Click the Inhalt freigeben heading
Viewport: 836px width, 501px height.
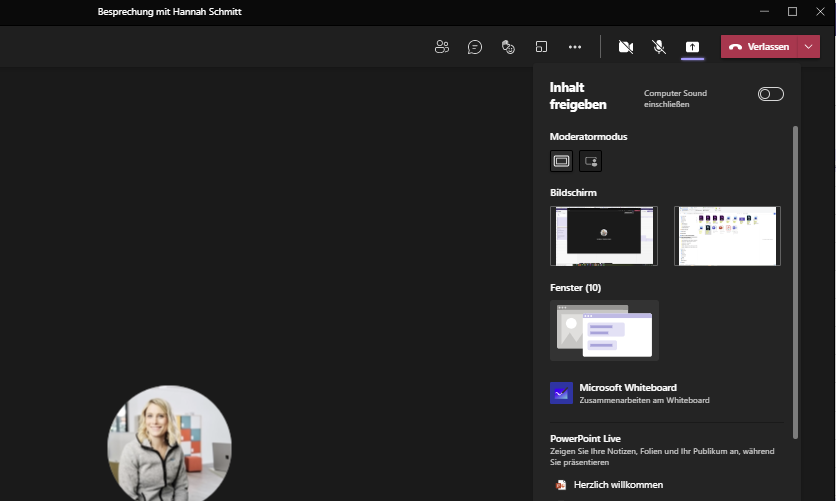click(x=578, y=96)
